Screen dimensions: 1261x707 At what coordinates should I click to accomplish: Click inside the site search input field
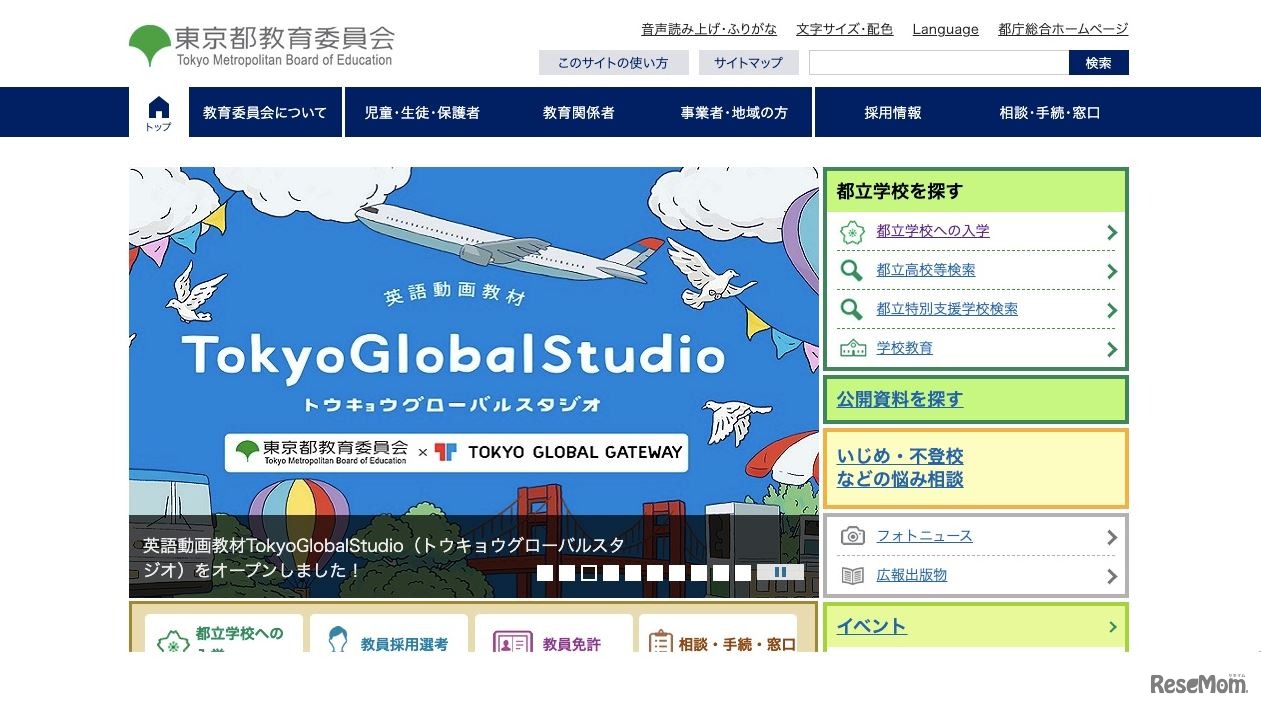click(940, 62)
